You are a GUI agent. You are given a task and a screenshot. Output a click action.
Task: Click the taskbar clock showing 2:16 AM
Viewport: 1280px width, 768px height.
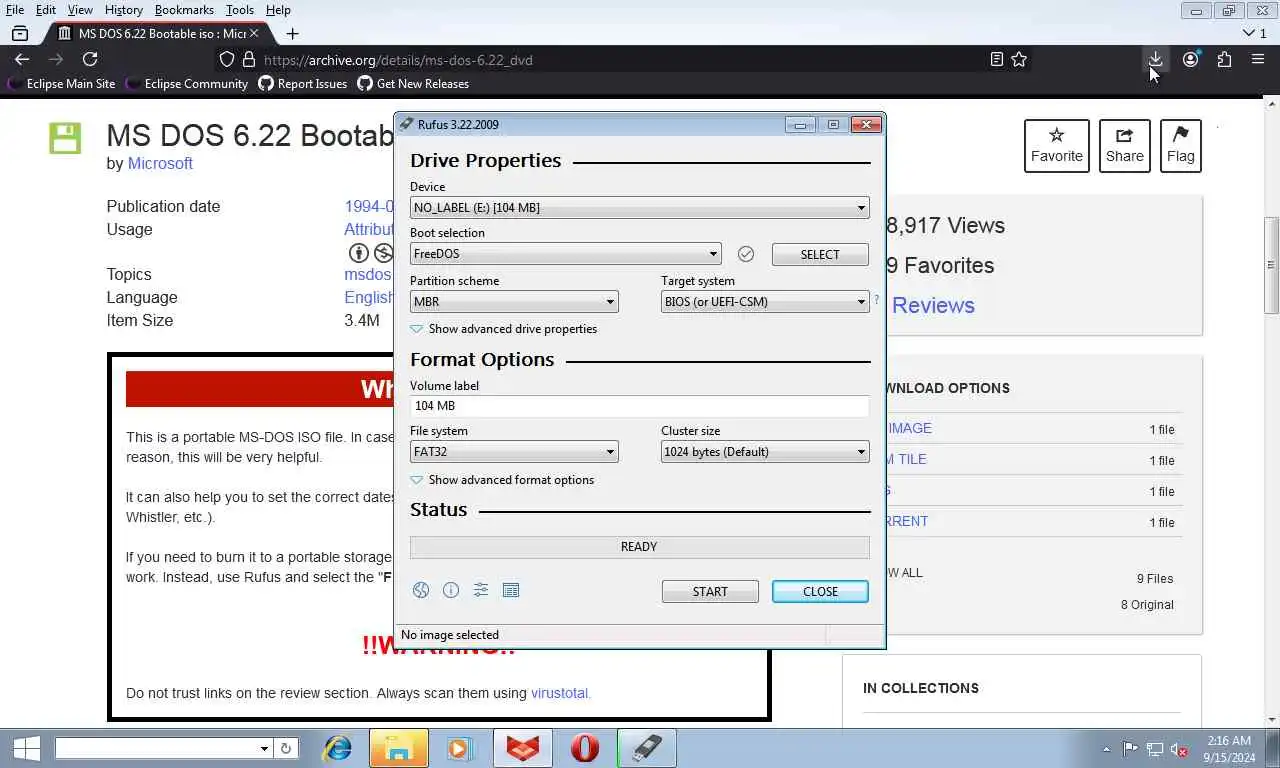(1228, 749)
